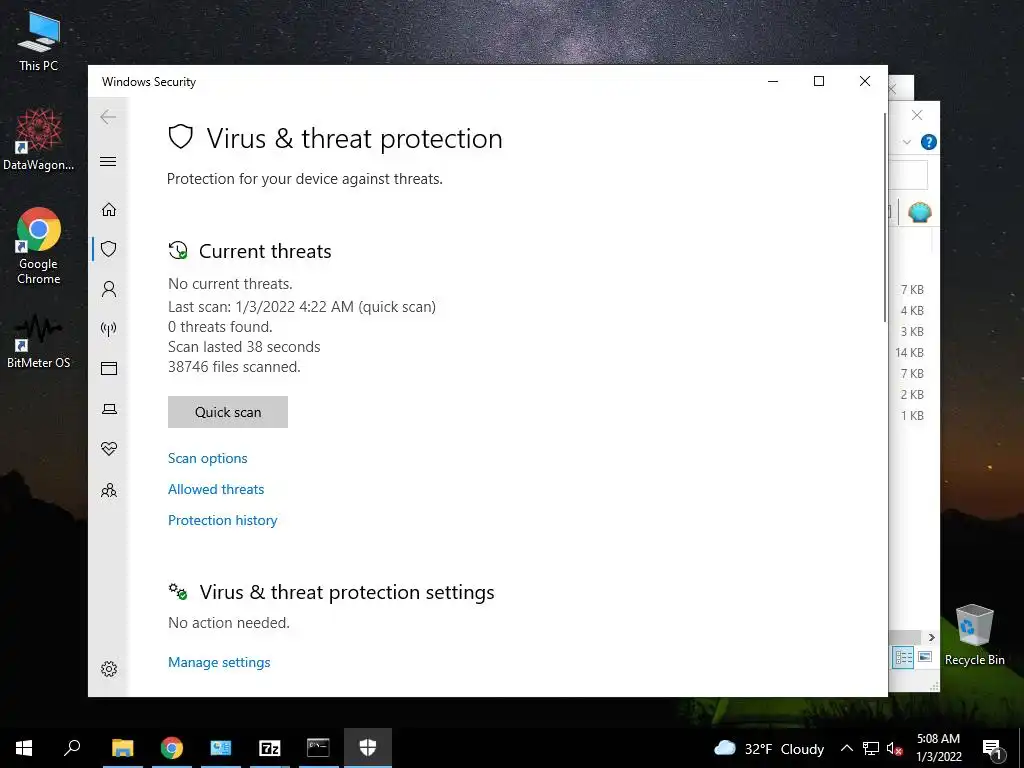Open File Explorer from taskbar
This screenshot has width=1024, height=768.
coord(122,748)
